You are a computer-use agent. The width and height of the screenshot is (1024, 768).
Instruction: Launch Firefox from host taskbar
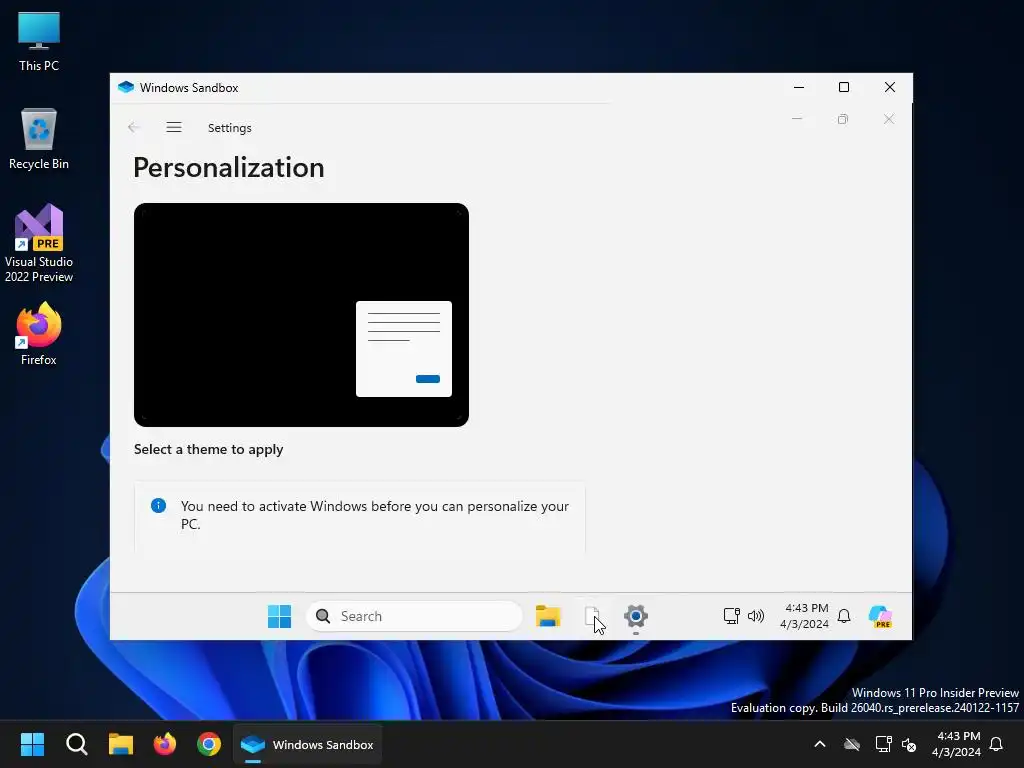coord(165,744)
